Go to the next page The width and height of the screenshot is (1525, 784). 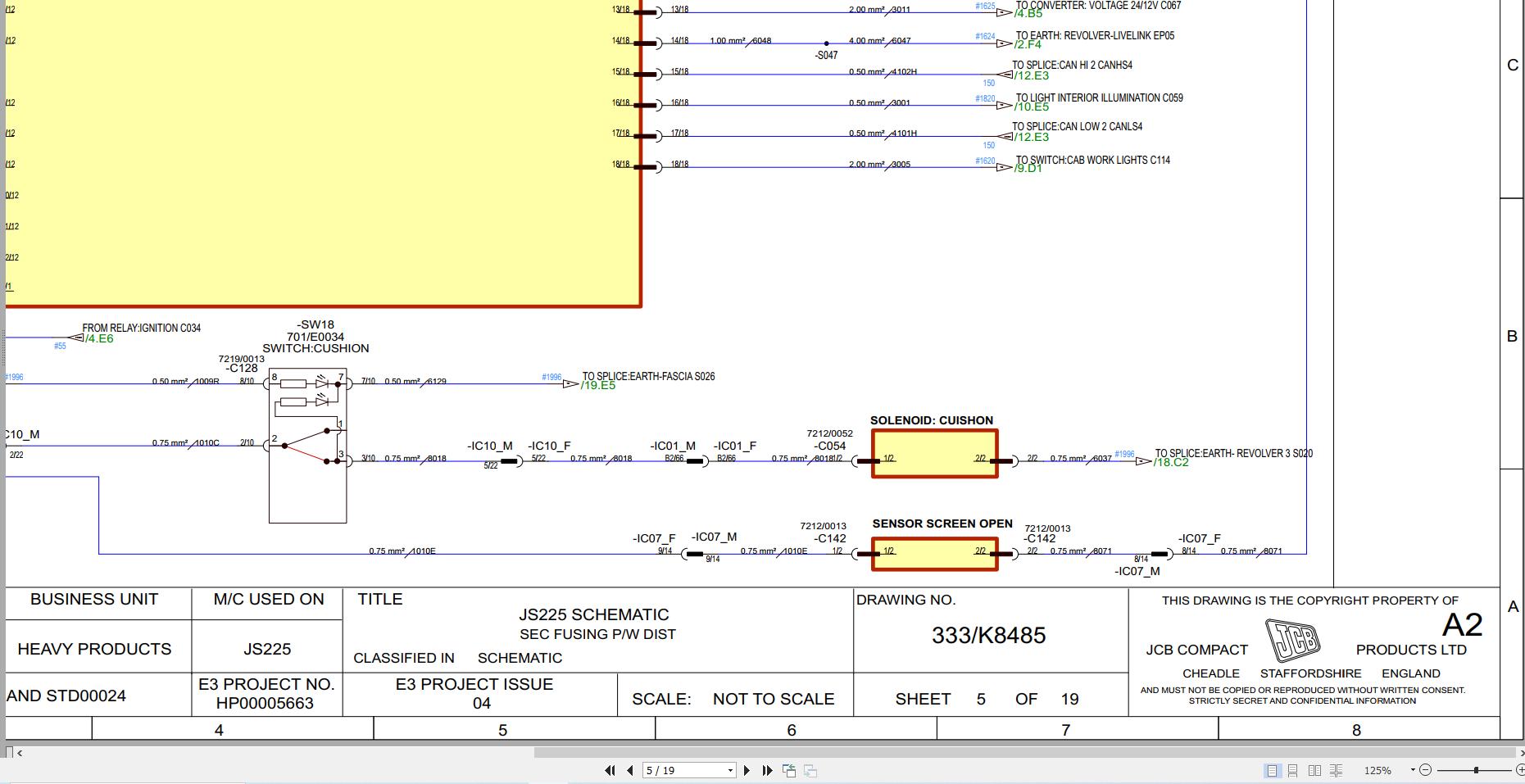(x=747, y=771)
